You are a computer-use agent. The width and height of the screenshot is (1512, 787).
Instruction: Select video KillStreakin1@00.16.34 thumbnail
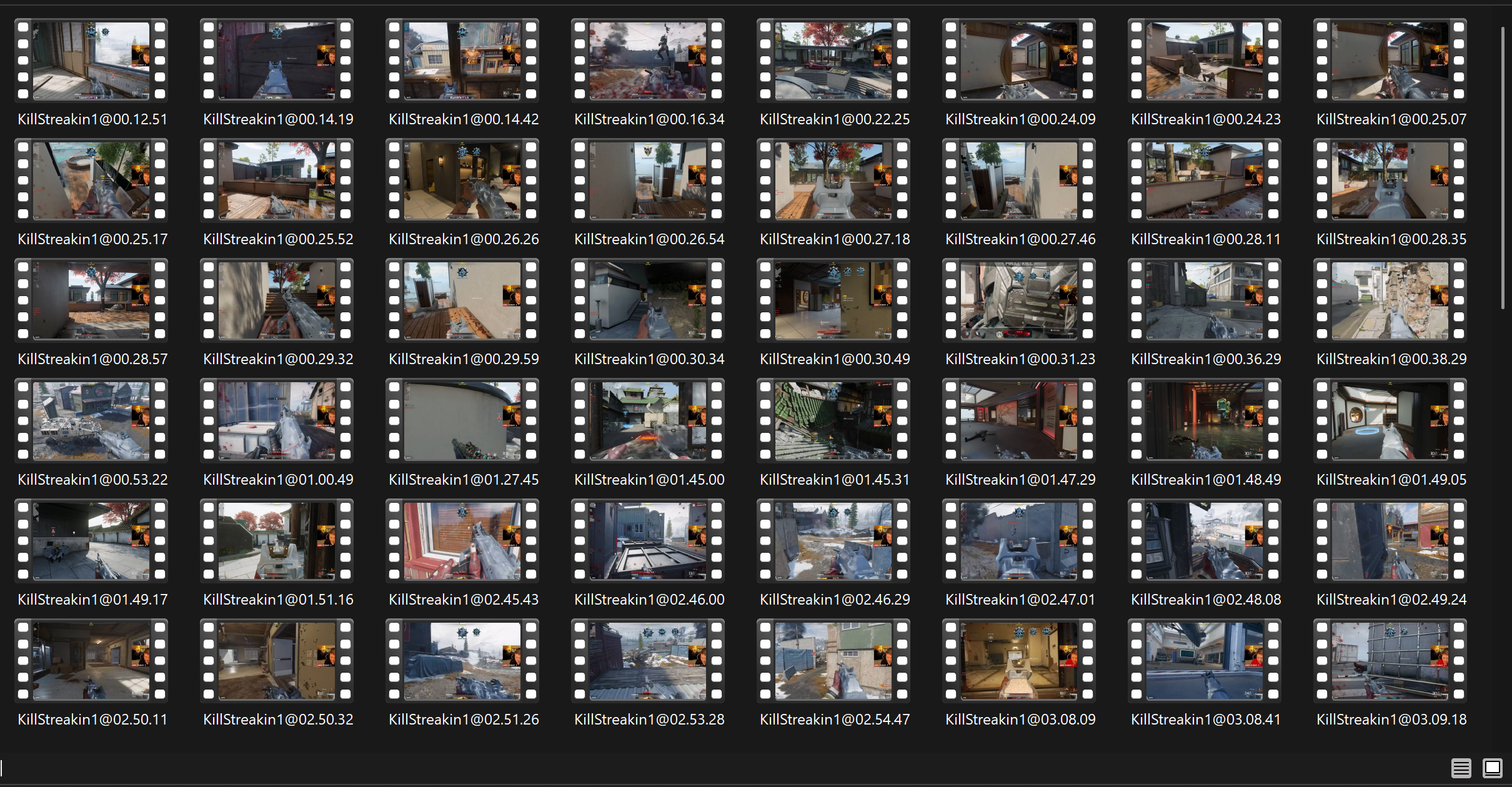(x=648, y=61)
